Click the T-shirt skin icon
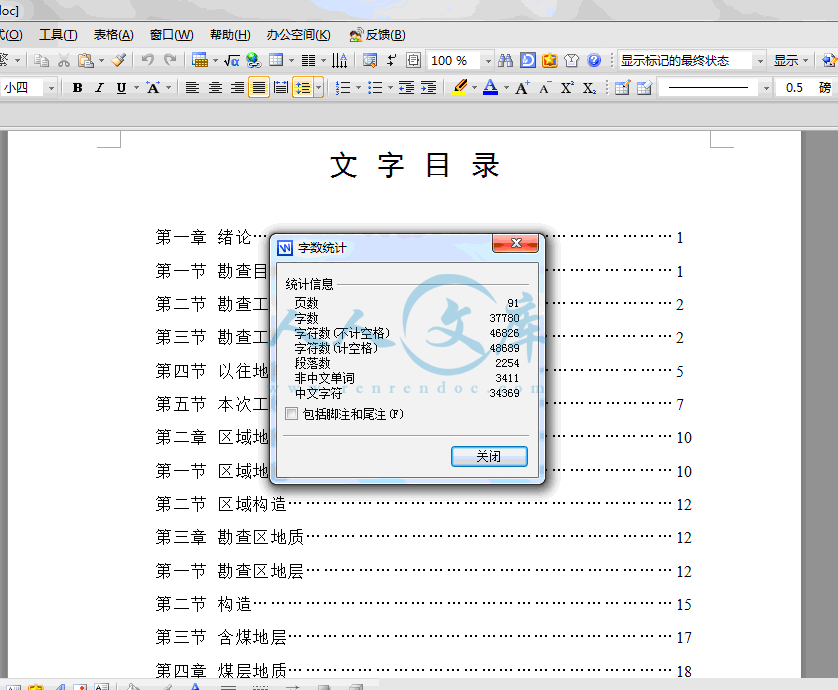This screenshot has height=690, width=838. [571, 60]
